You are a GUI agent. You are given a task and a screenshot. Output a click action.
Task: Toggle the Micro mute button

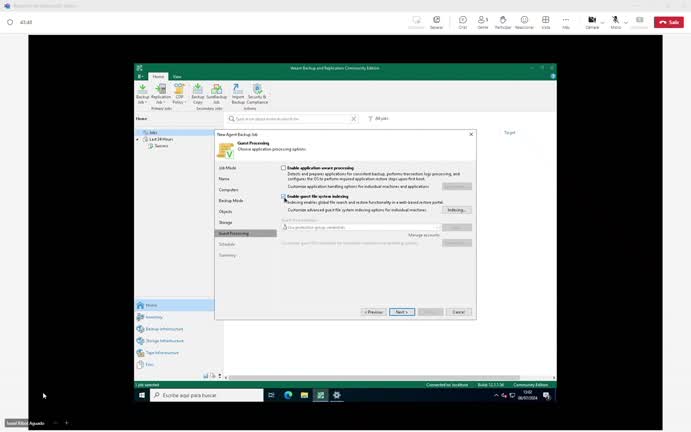pyautogui.click(x=615, y=22)
